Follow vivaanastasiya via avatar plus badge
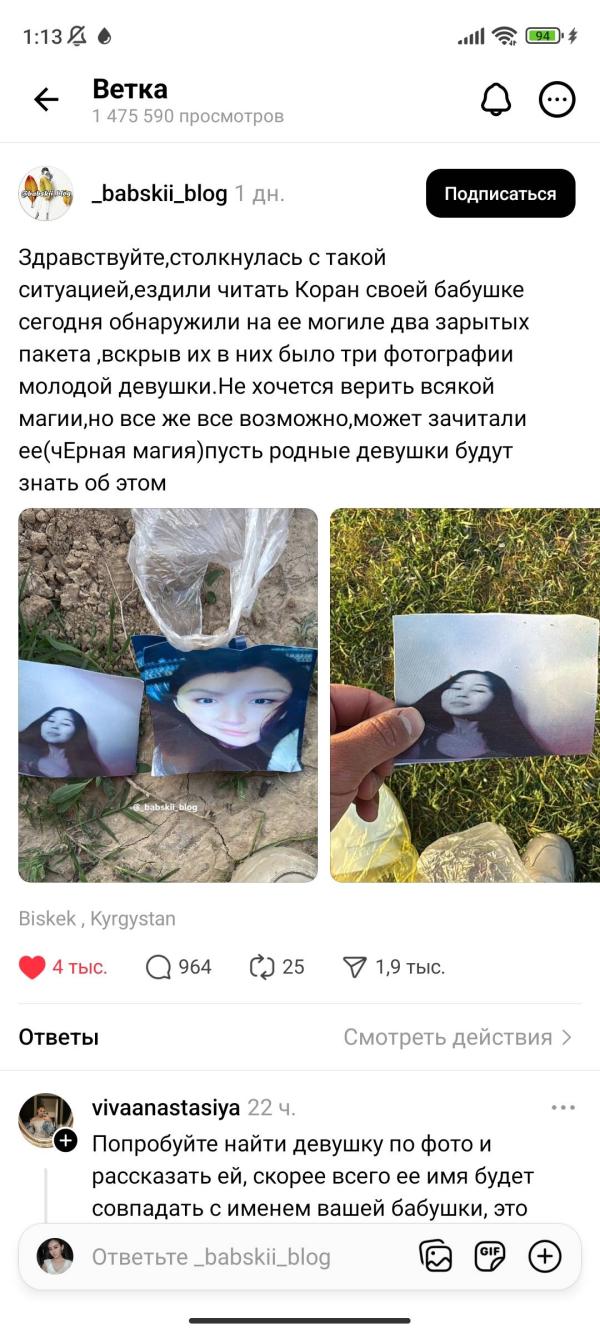The height and width of the screenshot is (1332, 600). tap(65, 1140)
